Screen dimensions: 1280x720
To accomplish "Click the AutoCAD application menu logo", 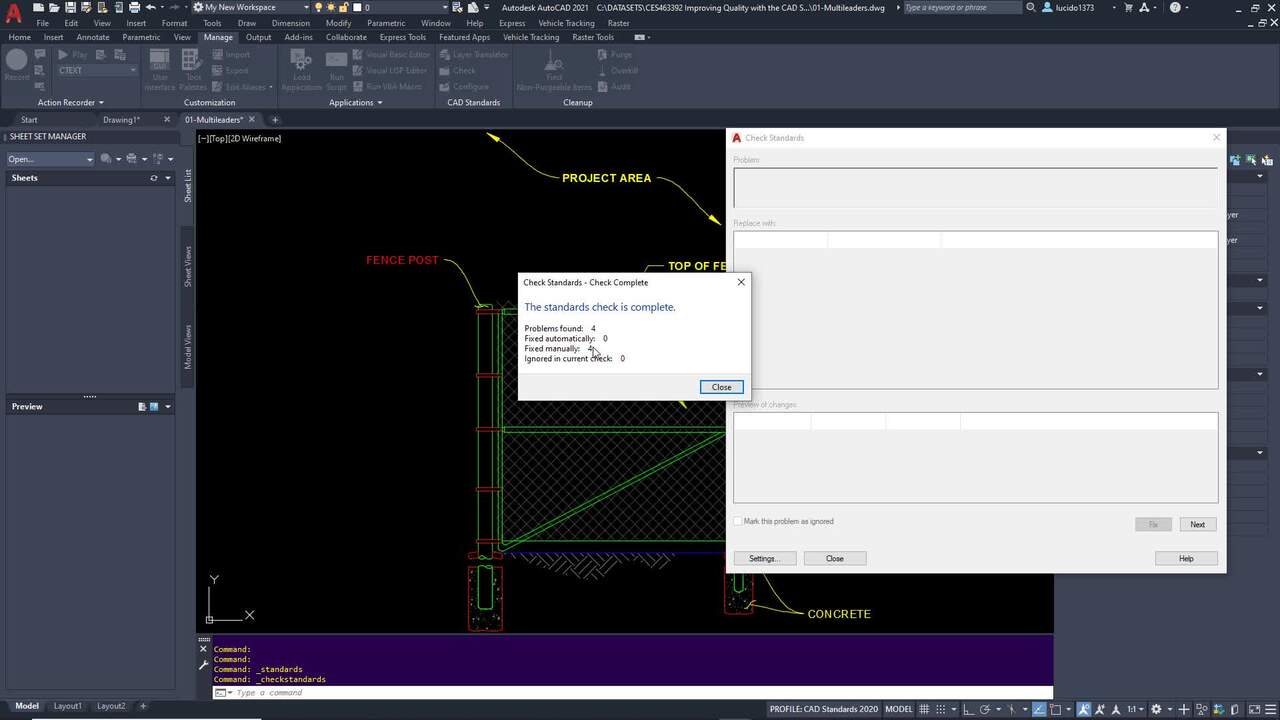I will (14, 14).
